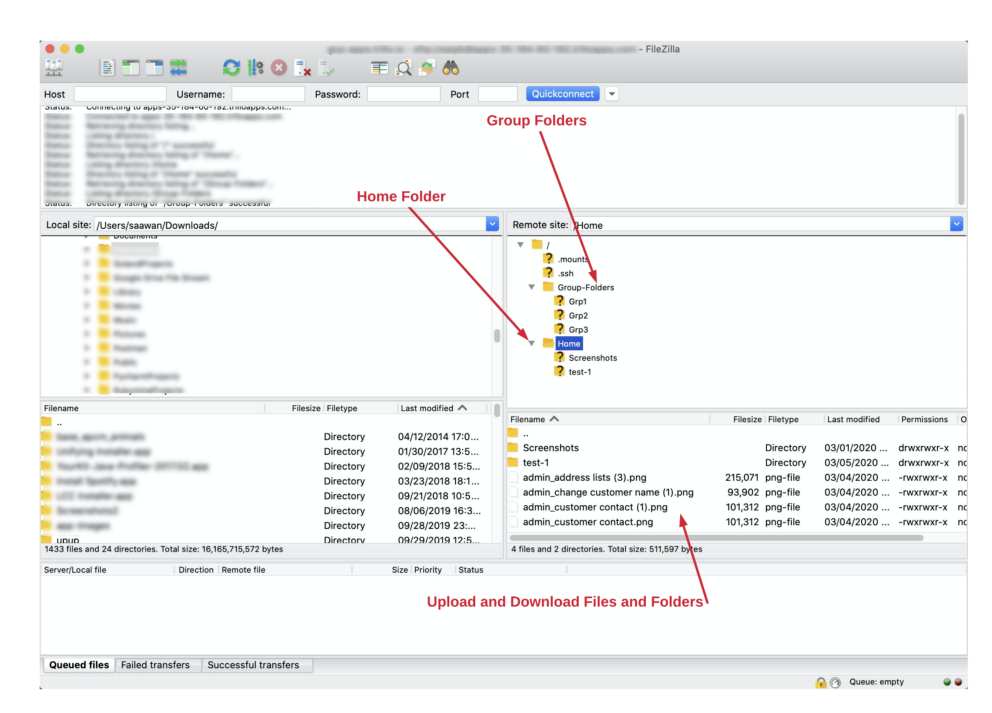This screenshot has width=992, height=713.
Task: Click the .mounts unknown folder icon
Action: [x=549, y=258]
